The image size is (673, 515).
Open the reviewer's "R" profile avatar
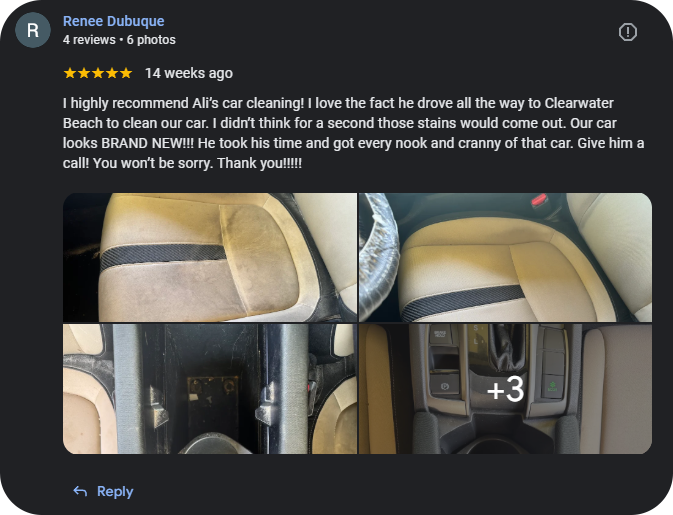point(33,30)
